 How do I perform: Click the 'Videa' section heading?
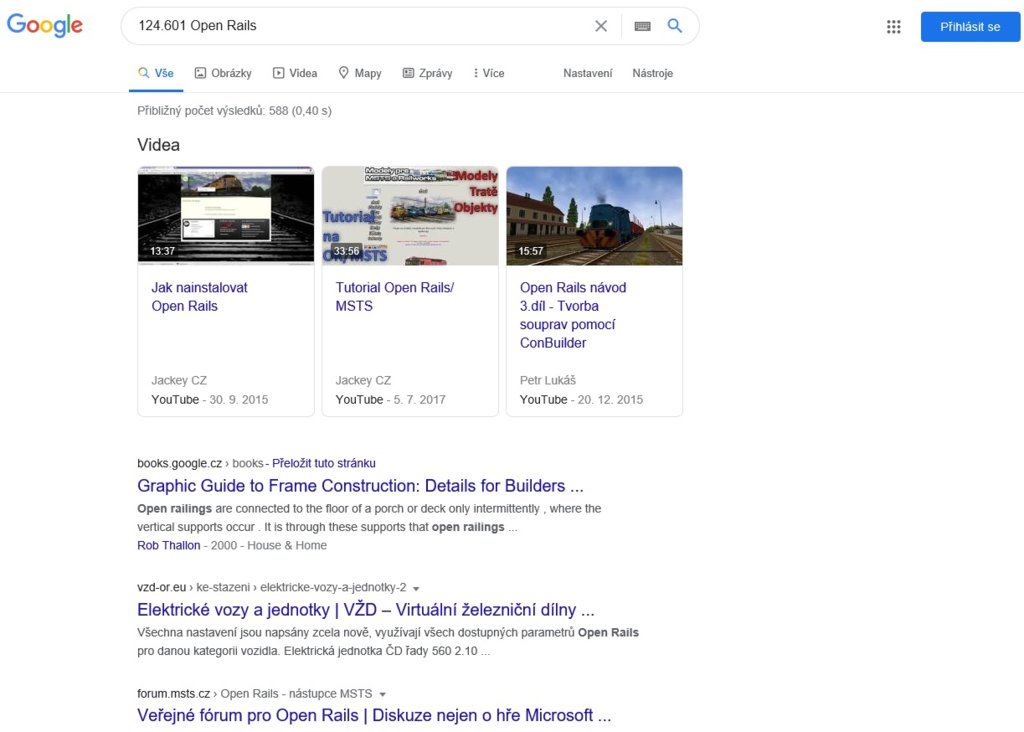159,145
